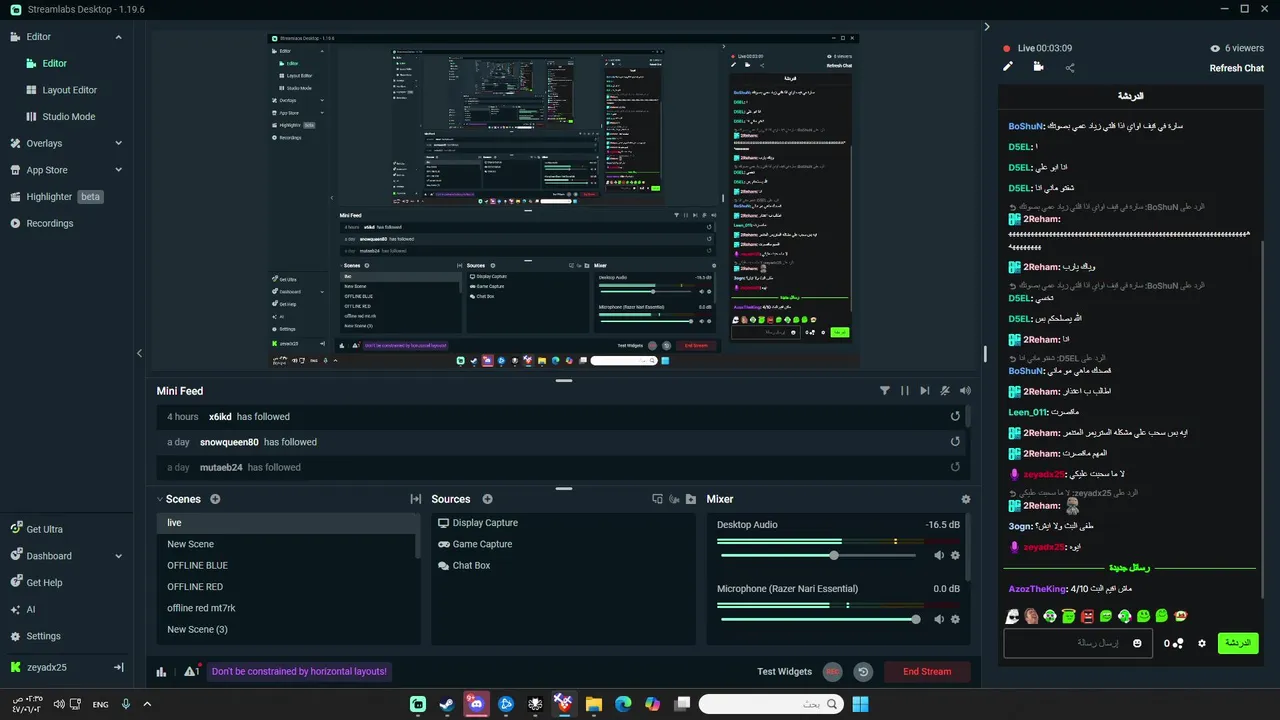Replay the x6ikd follow alert
The image size is (1280, 720).
(955, 416)
